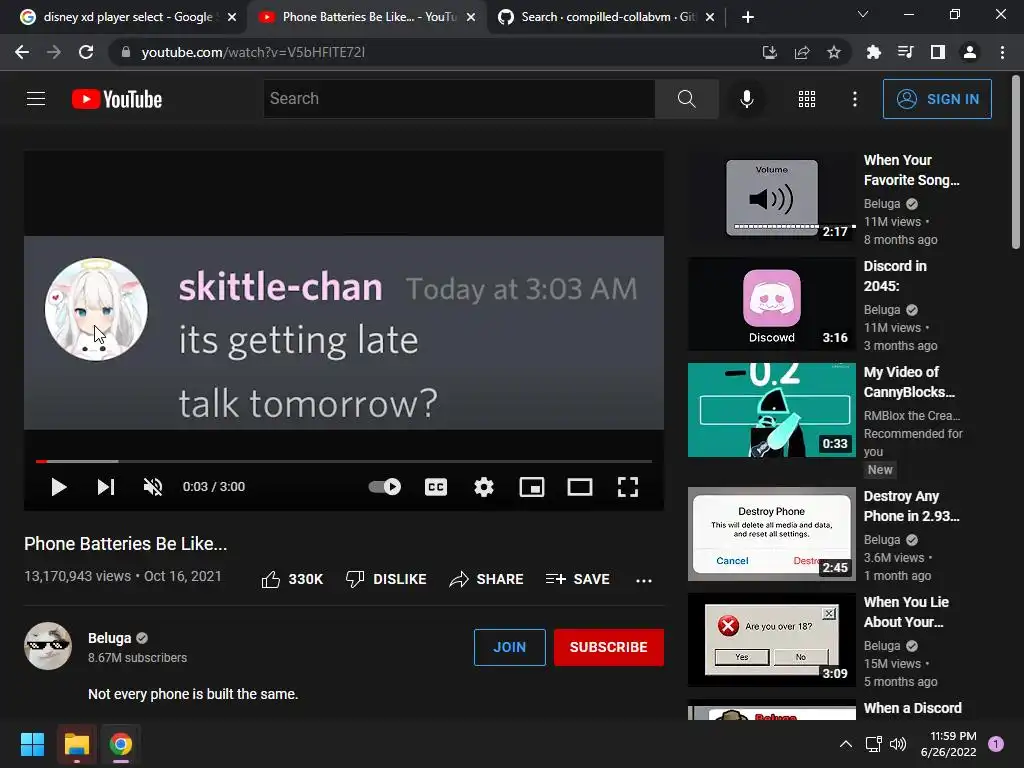This screenshot has height=768, width=1024.
Task: Save video to a playlist
Action: pos(577,579)
